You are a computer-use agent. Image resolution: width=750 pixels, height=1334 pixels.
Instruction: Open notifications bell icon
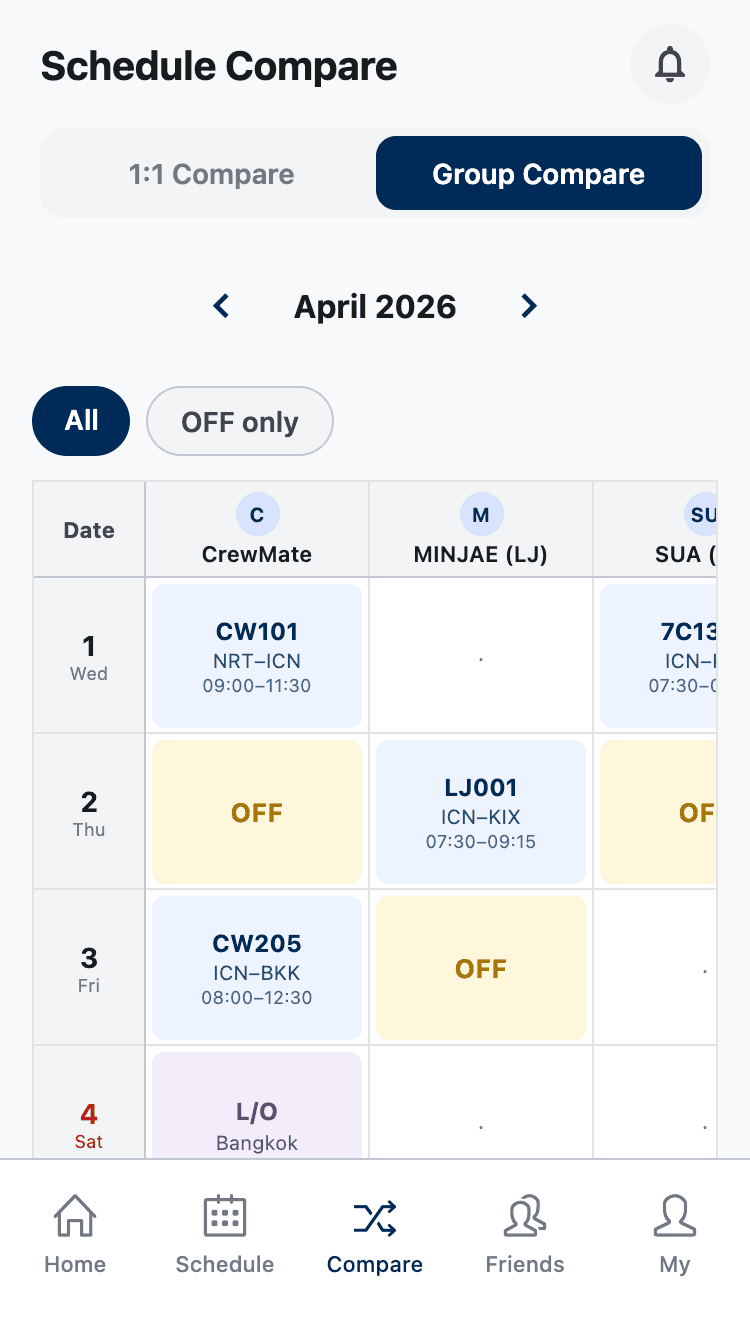tap(669, 65)
